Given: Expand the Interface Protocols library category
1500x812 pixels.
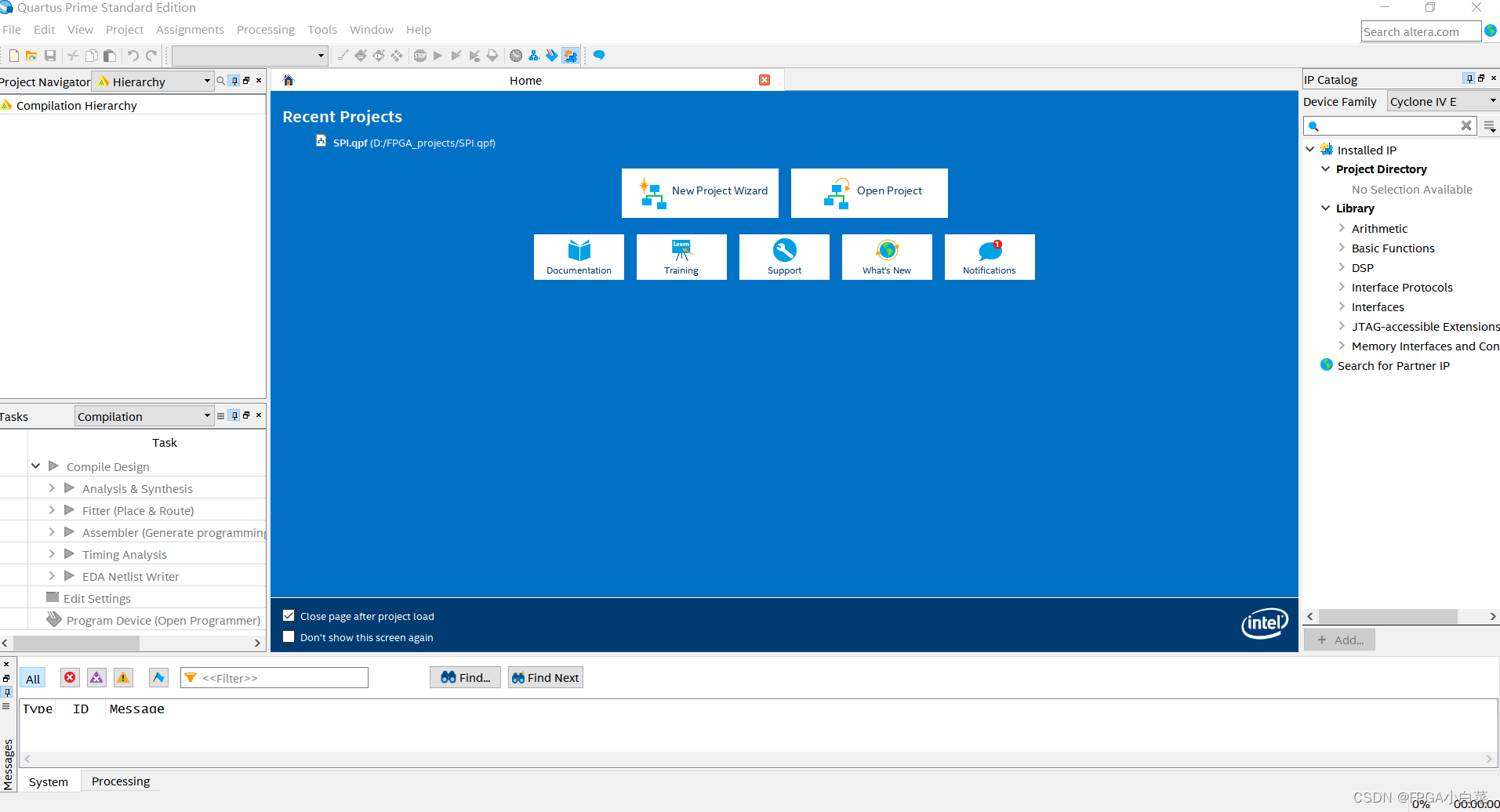Looking at the screenshot, I should pyautogui.click(x=1342, y=287).
